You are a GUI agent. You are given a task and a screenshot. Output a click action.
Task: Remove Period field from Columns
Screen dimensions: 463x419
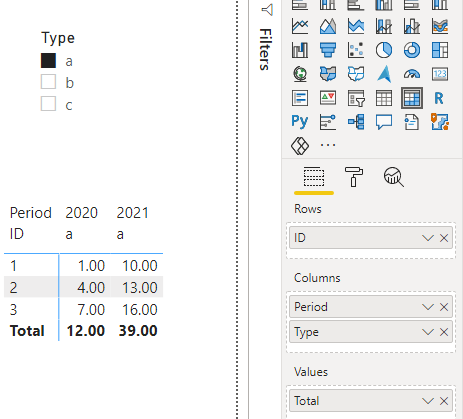pyautogui.click(x=444, y=307)
